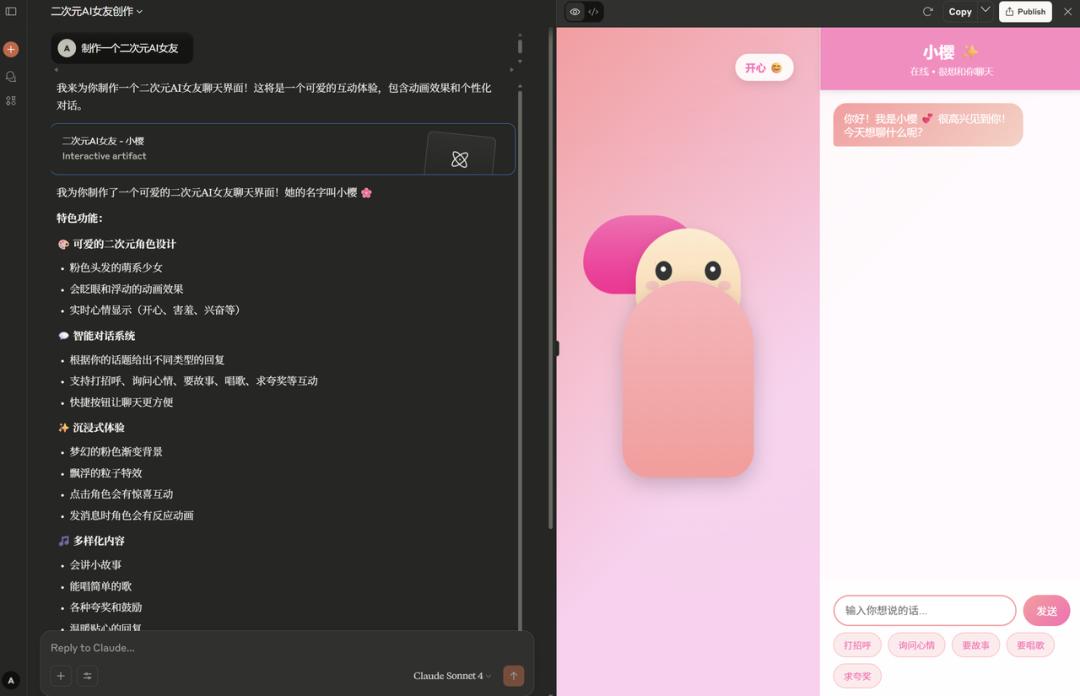Toggle the 开心 mood badge above the character

(763, 67)
